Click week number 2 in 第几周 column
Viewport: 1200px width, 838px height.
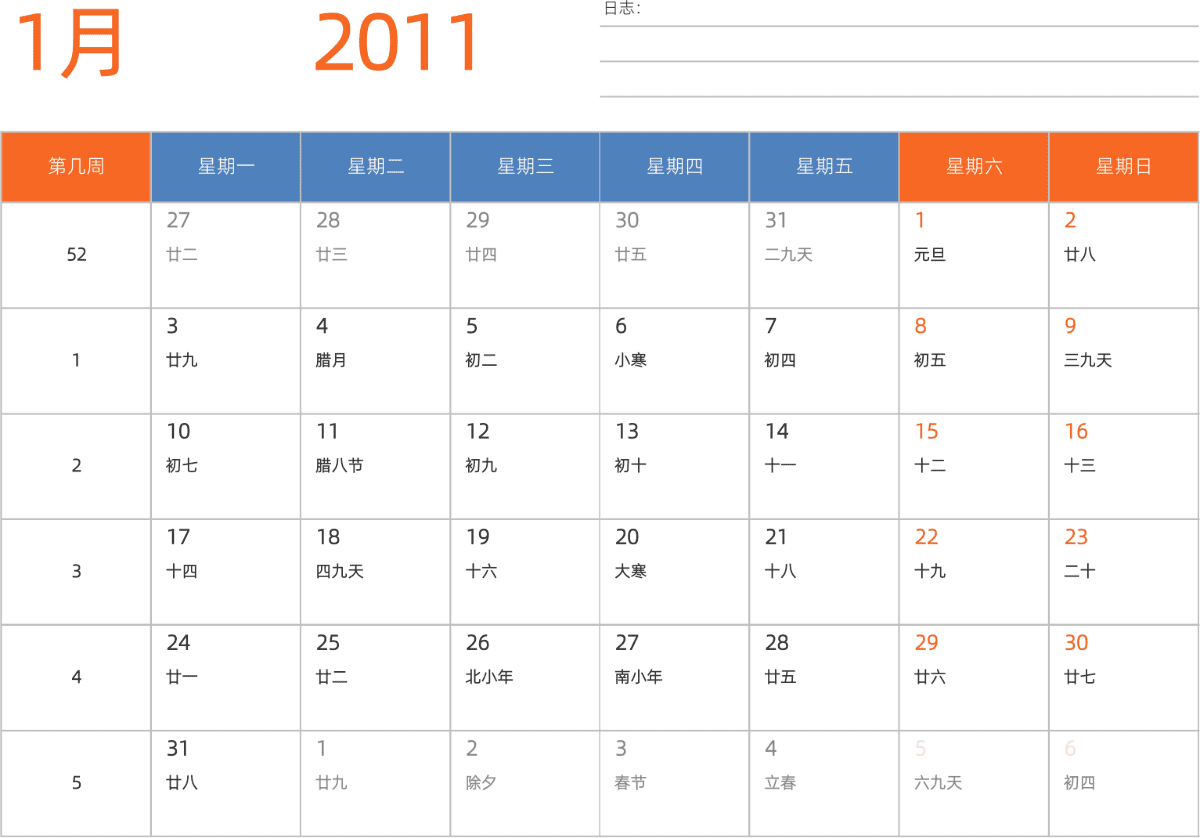(x=76, y=466)
